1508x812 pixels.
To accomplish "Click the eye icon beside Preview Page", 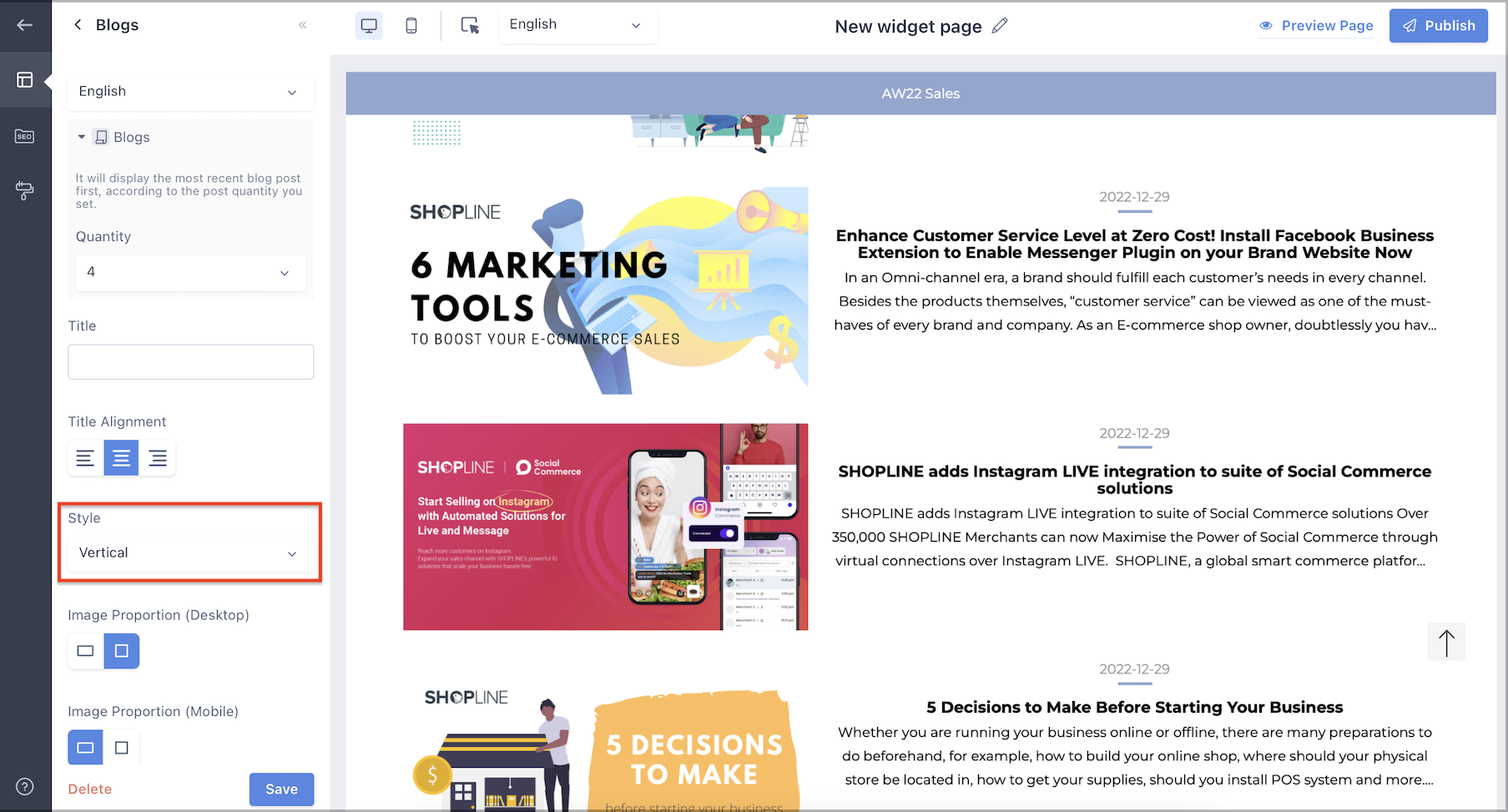I will point(1266,26).
